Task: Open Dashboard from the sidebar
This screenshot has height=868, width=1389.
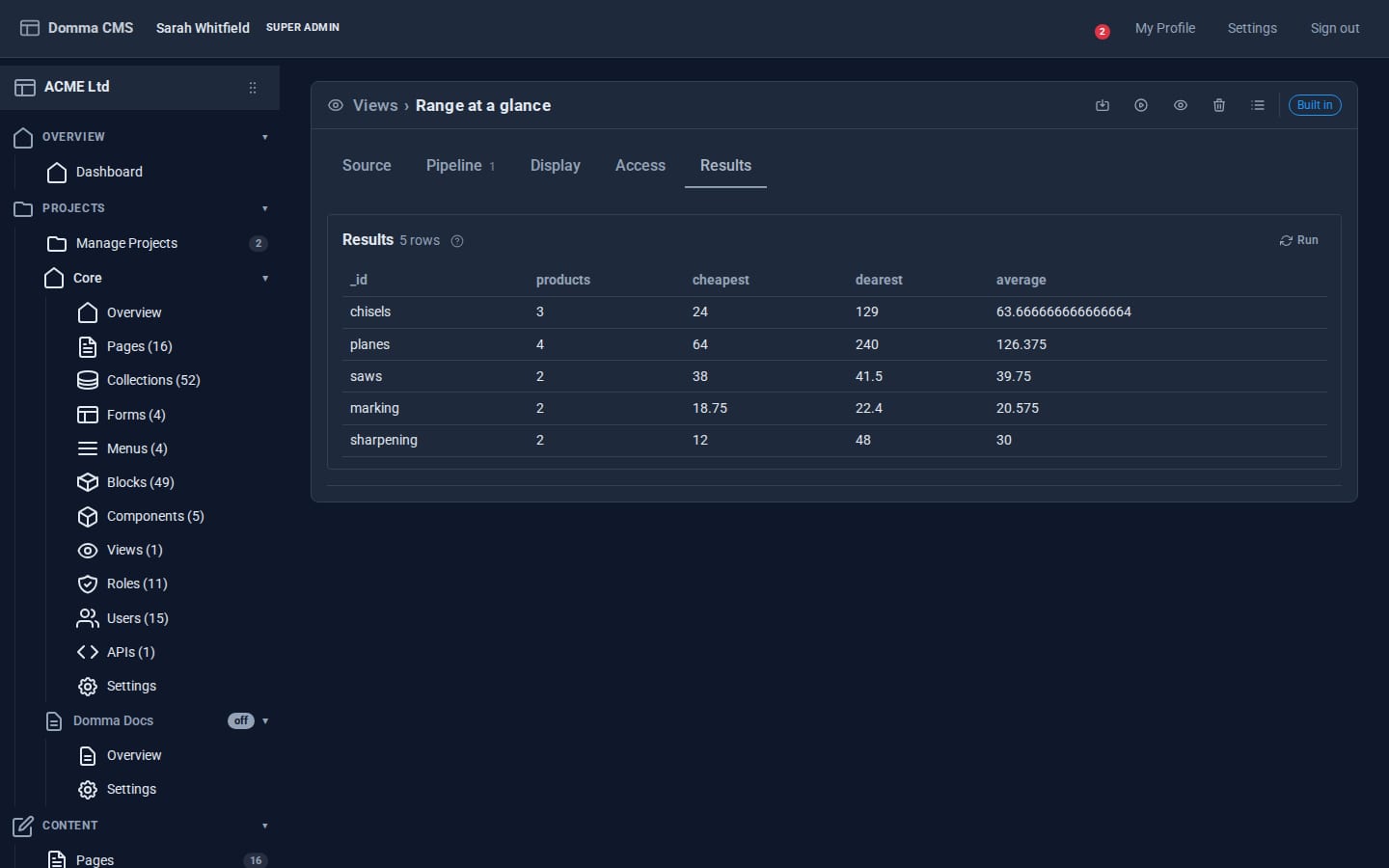Action: click(109, 172)
